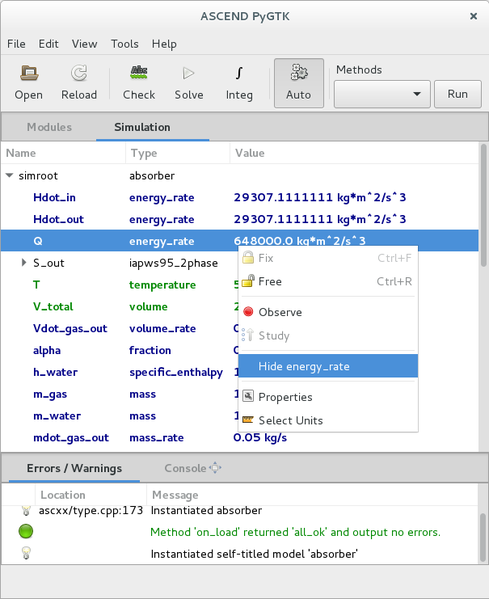Click lightbulb icon beside ascxx/type.cpp:173
This screenshot has width=489, height=599.
pyautogui.click(x=26, y=511)
